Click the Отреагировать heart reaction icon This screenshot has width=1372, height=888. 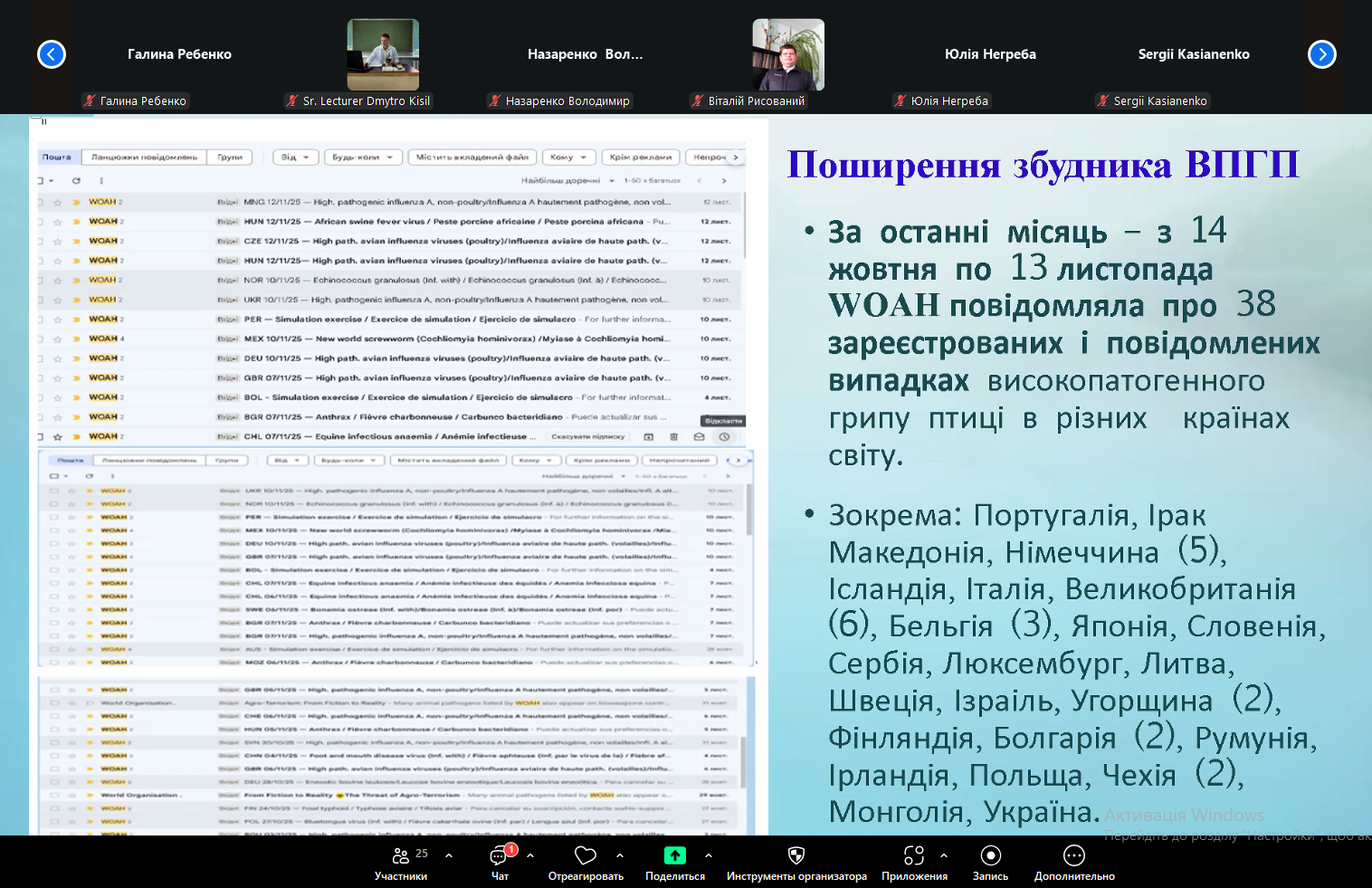click(x=586, y=855)
